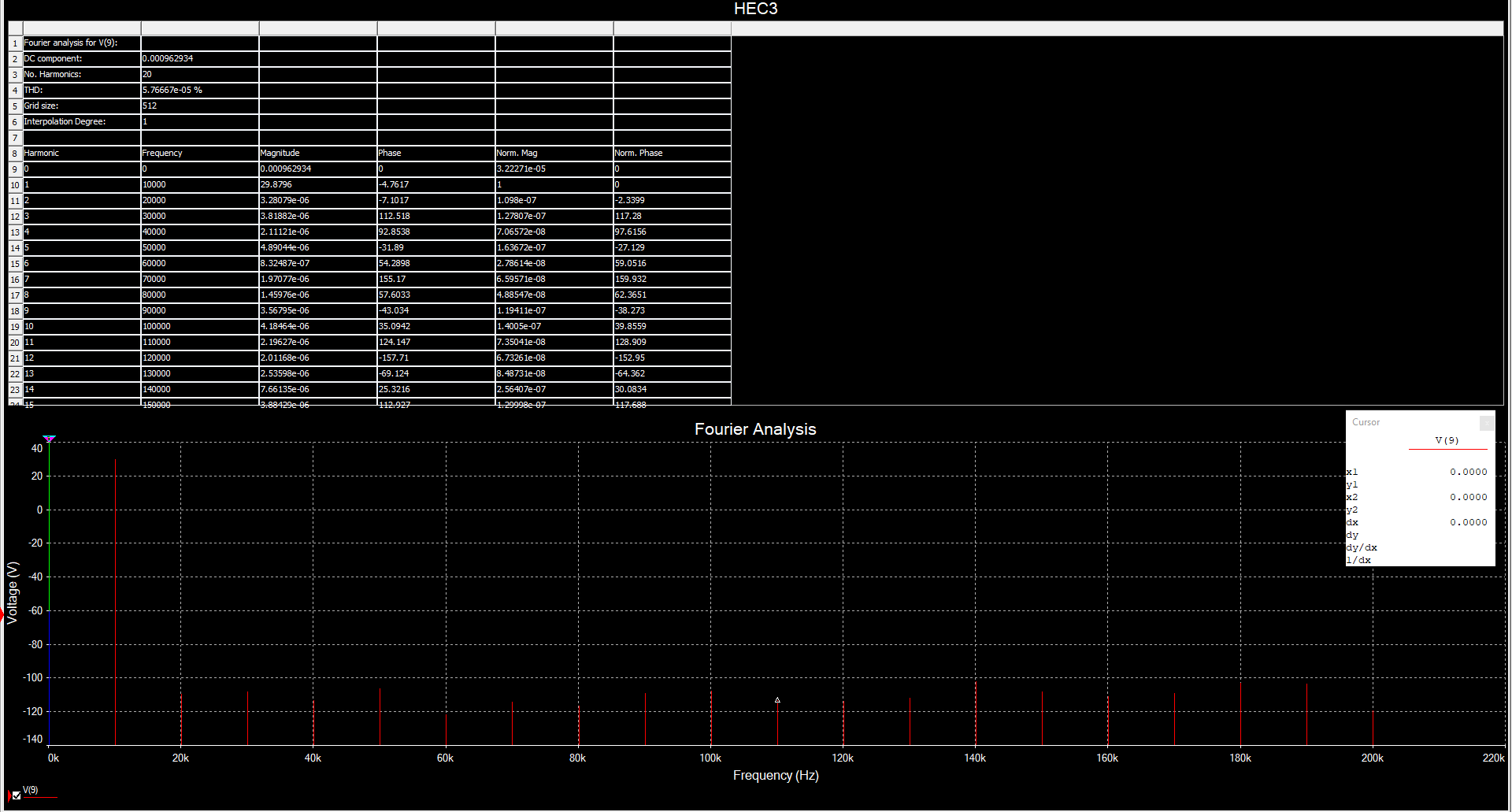Click the HEC3 title text
Screen dimensions: 1512x812
tap(756, 9)
